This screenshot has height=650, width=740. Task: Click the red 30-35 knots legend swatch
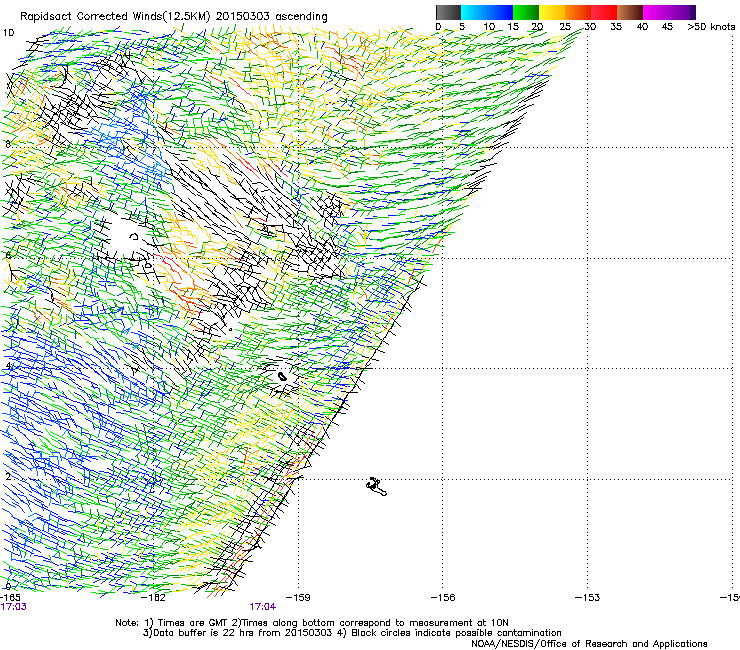coord(604,12)
